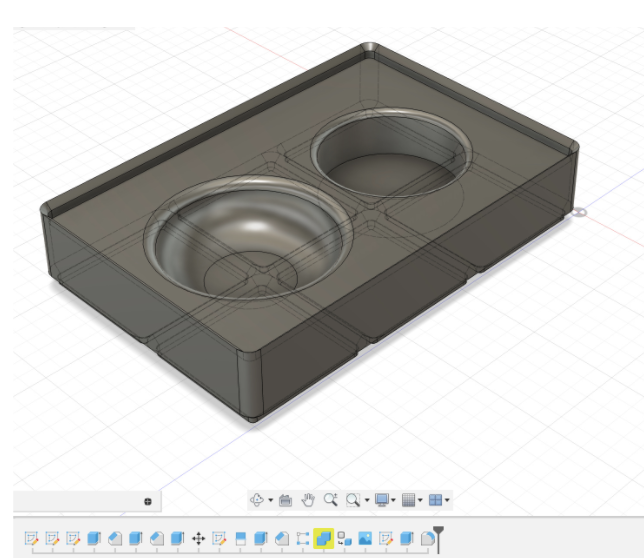Image resolution: width=644 pixels, height=558 pixels.
Task: Click the Display Settings monitor icon
Action: [x=382, y=500]
